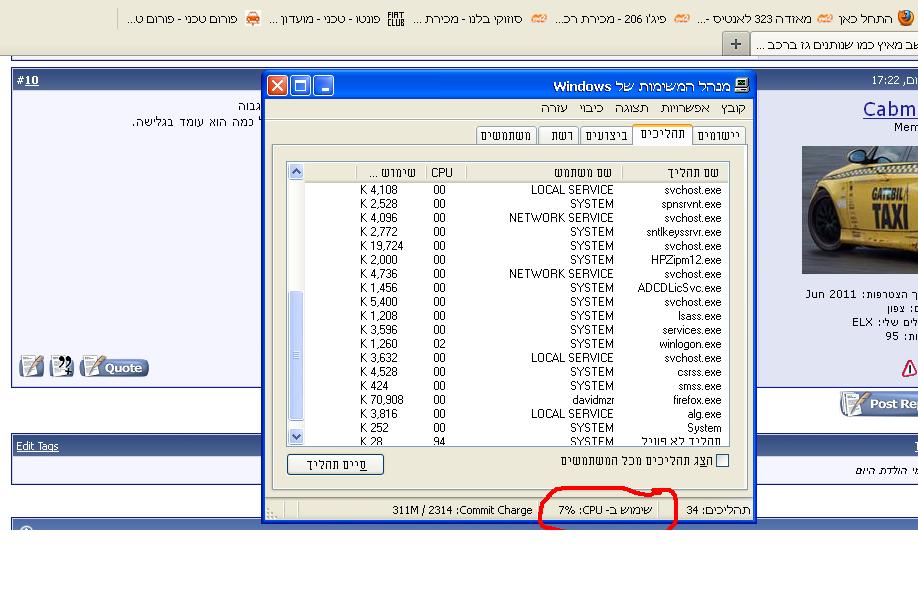
Task: Click the Quote button on the forum post
Action: tap(114, 367)
